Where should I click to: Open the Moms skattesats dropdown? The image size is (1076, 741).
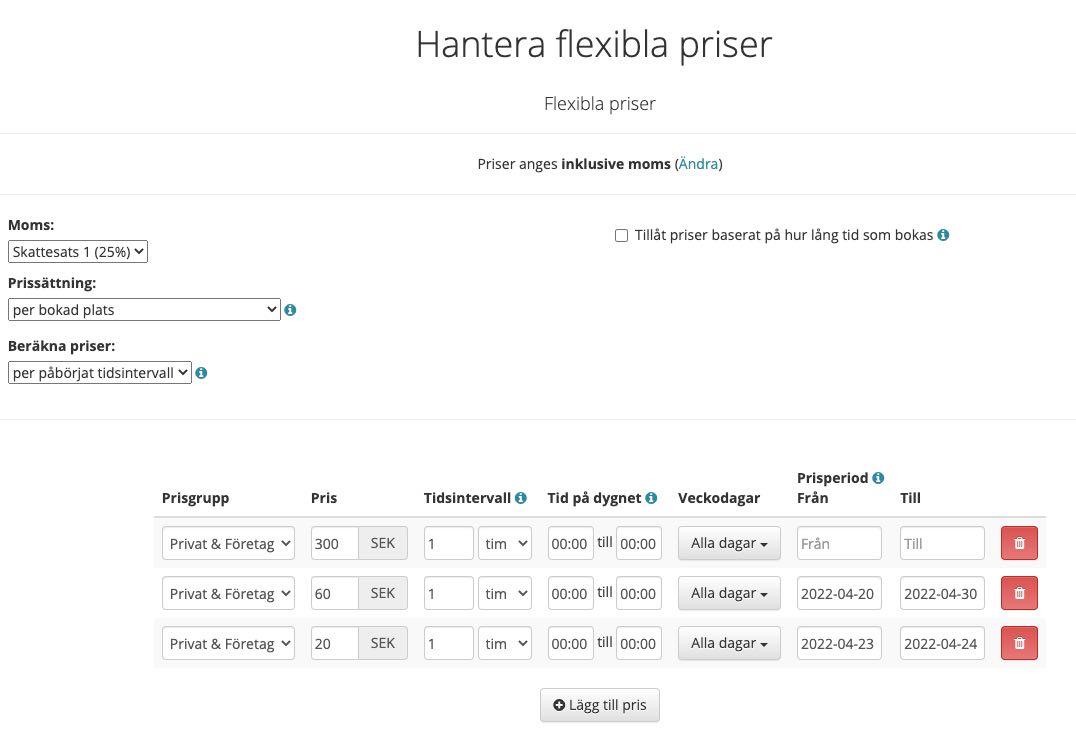click(x=77, y=251)
